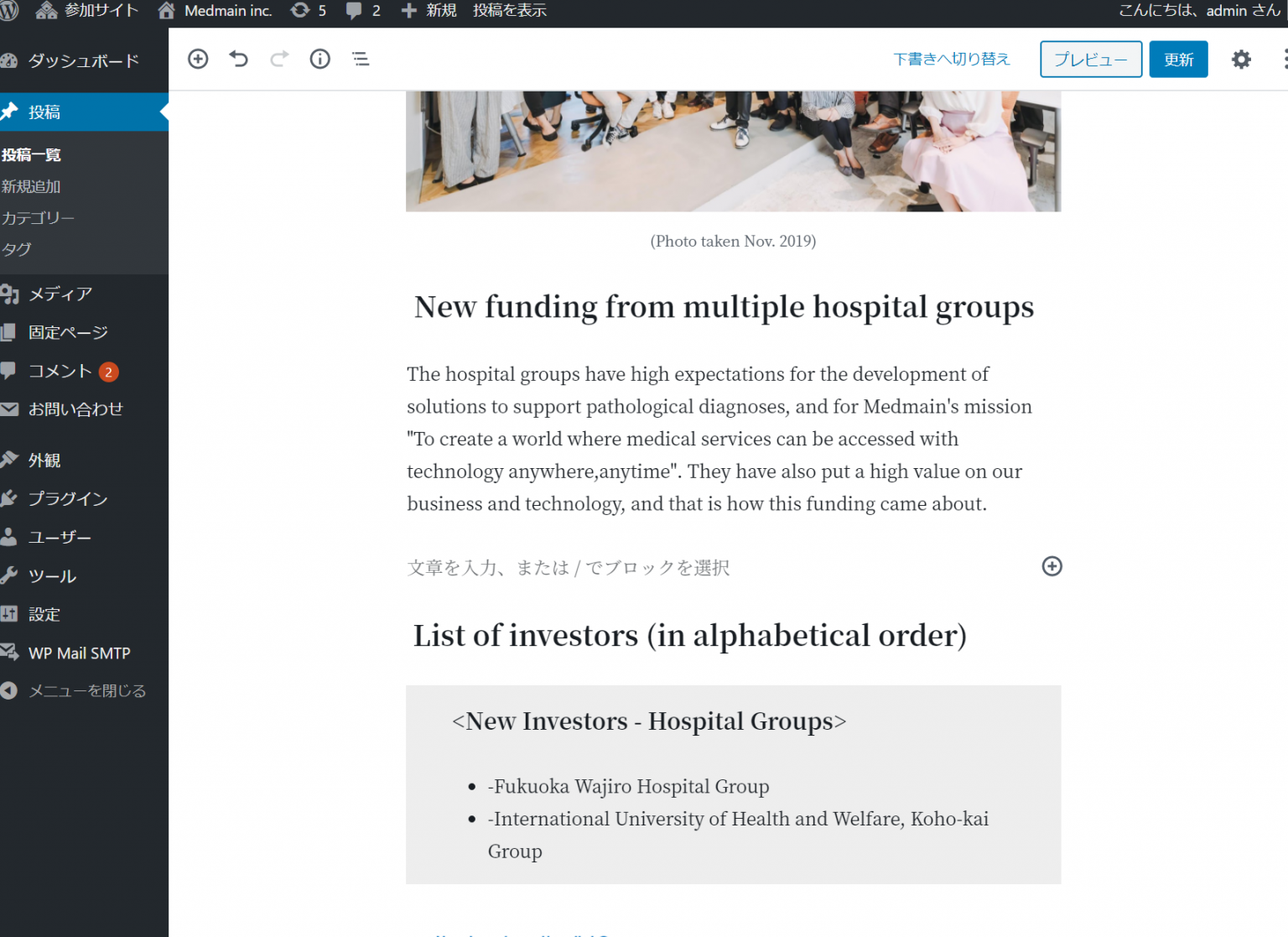Open the プラグイン plugins menu
1288x937 pixels.
tap(67, 498)
